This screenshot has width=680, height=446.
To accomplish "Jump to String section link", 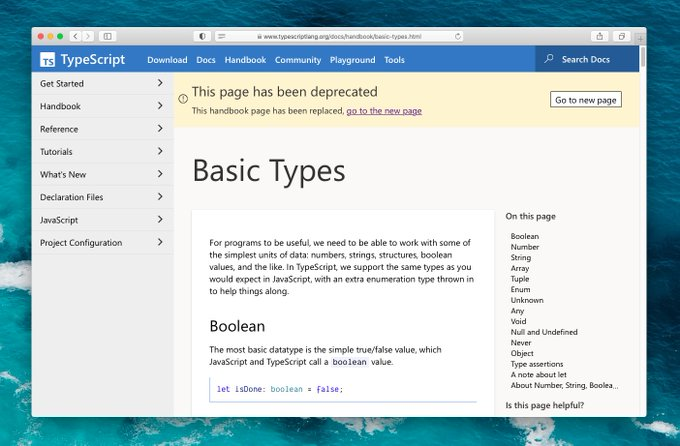I will tap(520, 258).
